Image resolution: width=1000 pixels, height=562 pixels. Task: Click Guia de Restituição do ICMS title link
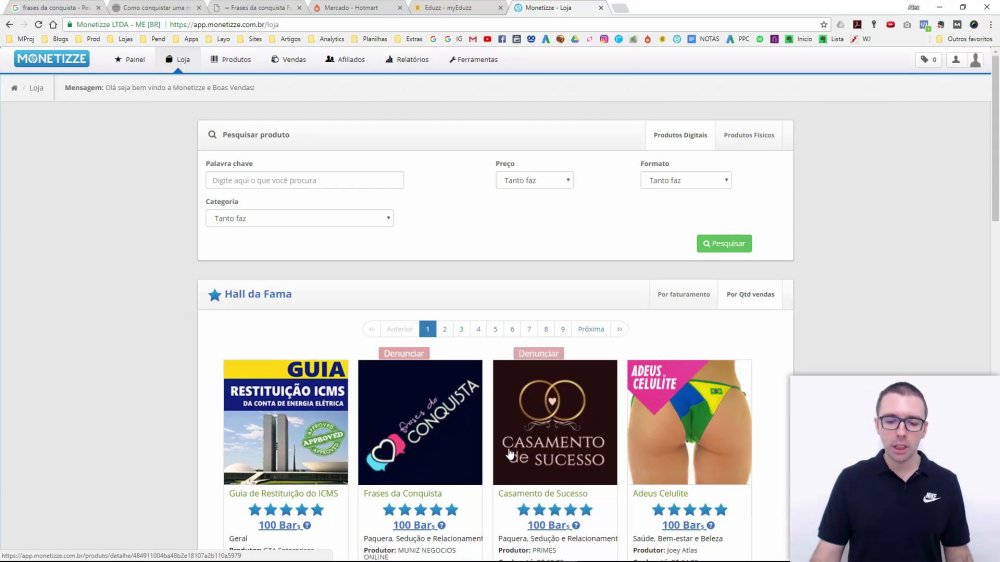[x=284, y=494]
